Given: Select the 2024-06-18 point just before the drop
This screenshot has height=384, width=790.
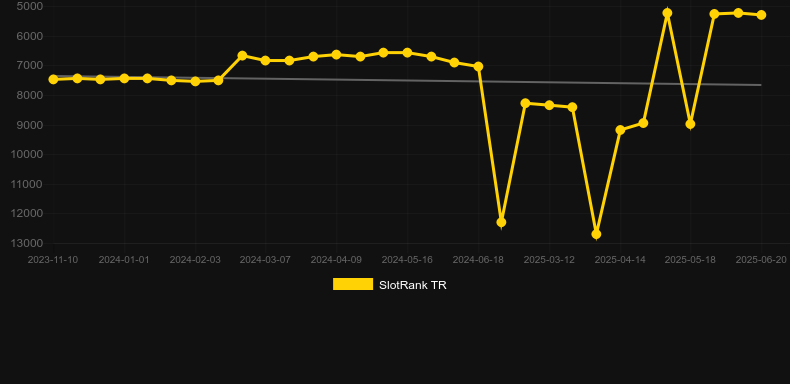Looking at the screenshot, I should pyautogui.click(x=479, y=67).
